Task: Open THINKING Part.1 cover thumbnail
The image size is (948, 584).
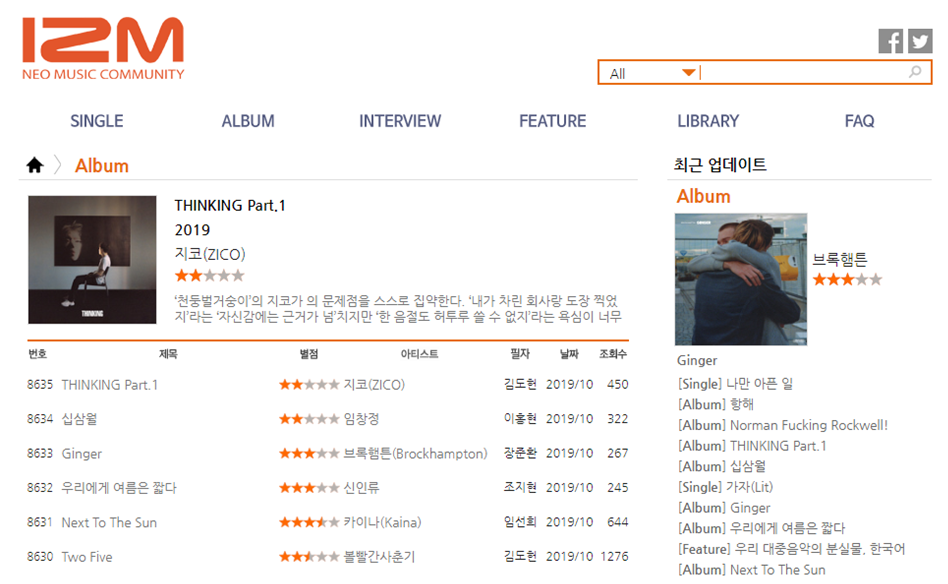Action: [x=92, y=259]
